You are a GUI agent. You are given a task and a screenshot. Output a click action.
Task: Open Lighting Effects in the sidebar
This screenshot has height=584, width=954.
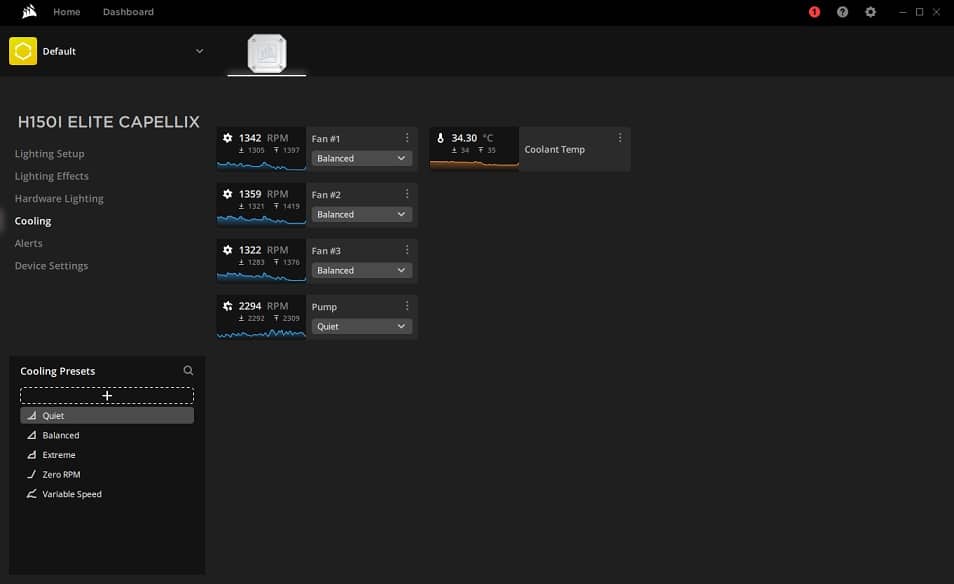coord(52,176)
